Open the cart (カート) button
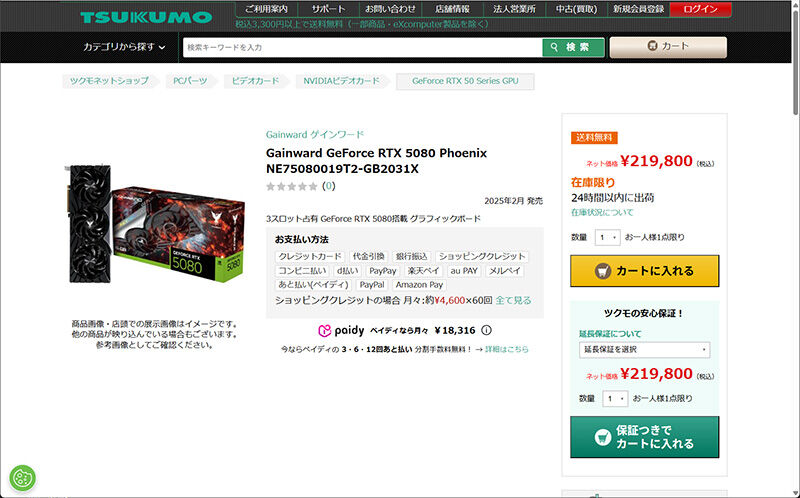The height and width of the screenshot is (498, 800). [668, 46]
